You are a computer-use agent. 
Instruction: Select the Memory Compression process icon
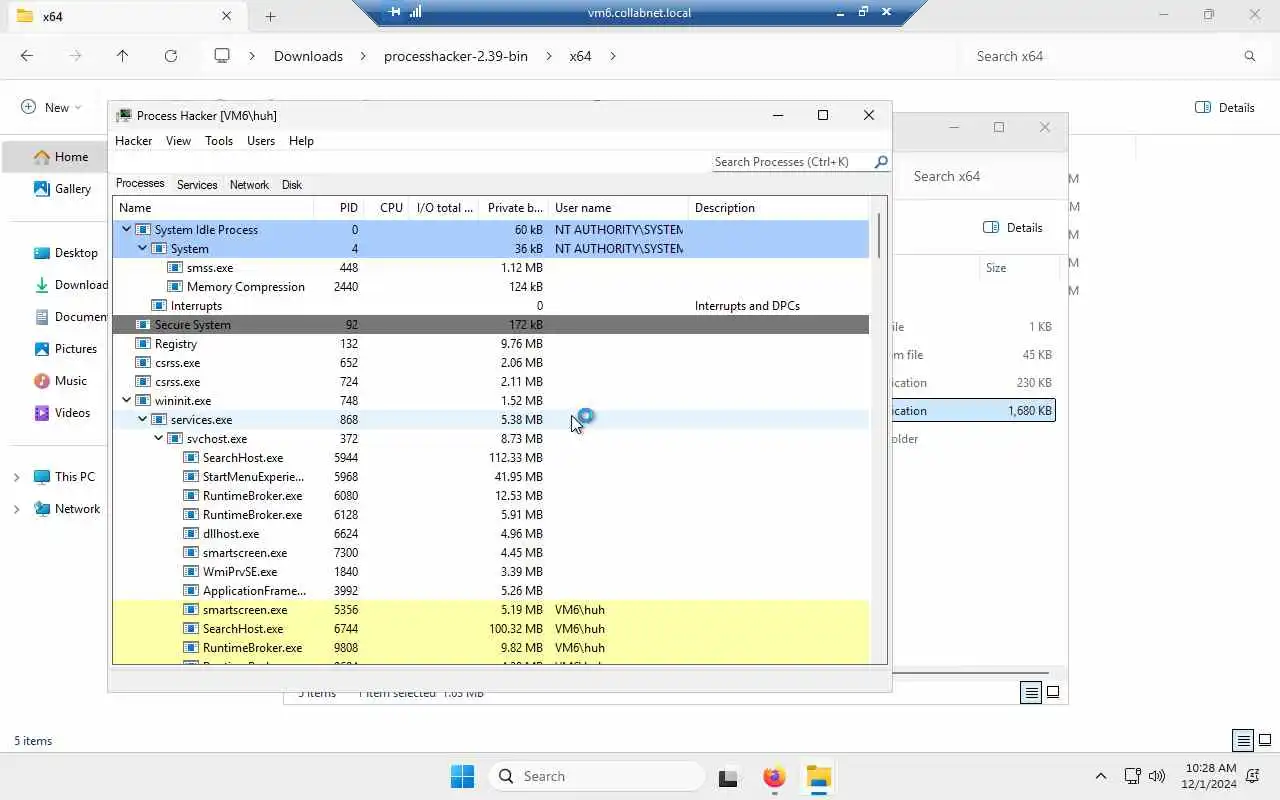175,287
